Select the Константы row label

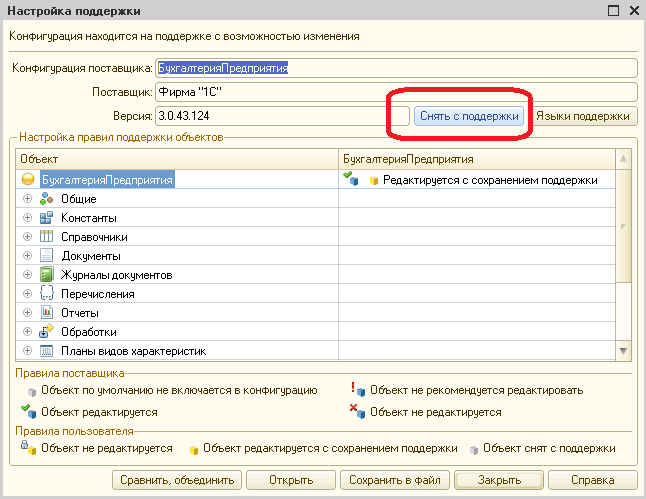coord(89,218)
